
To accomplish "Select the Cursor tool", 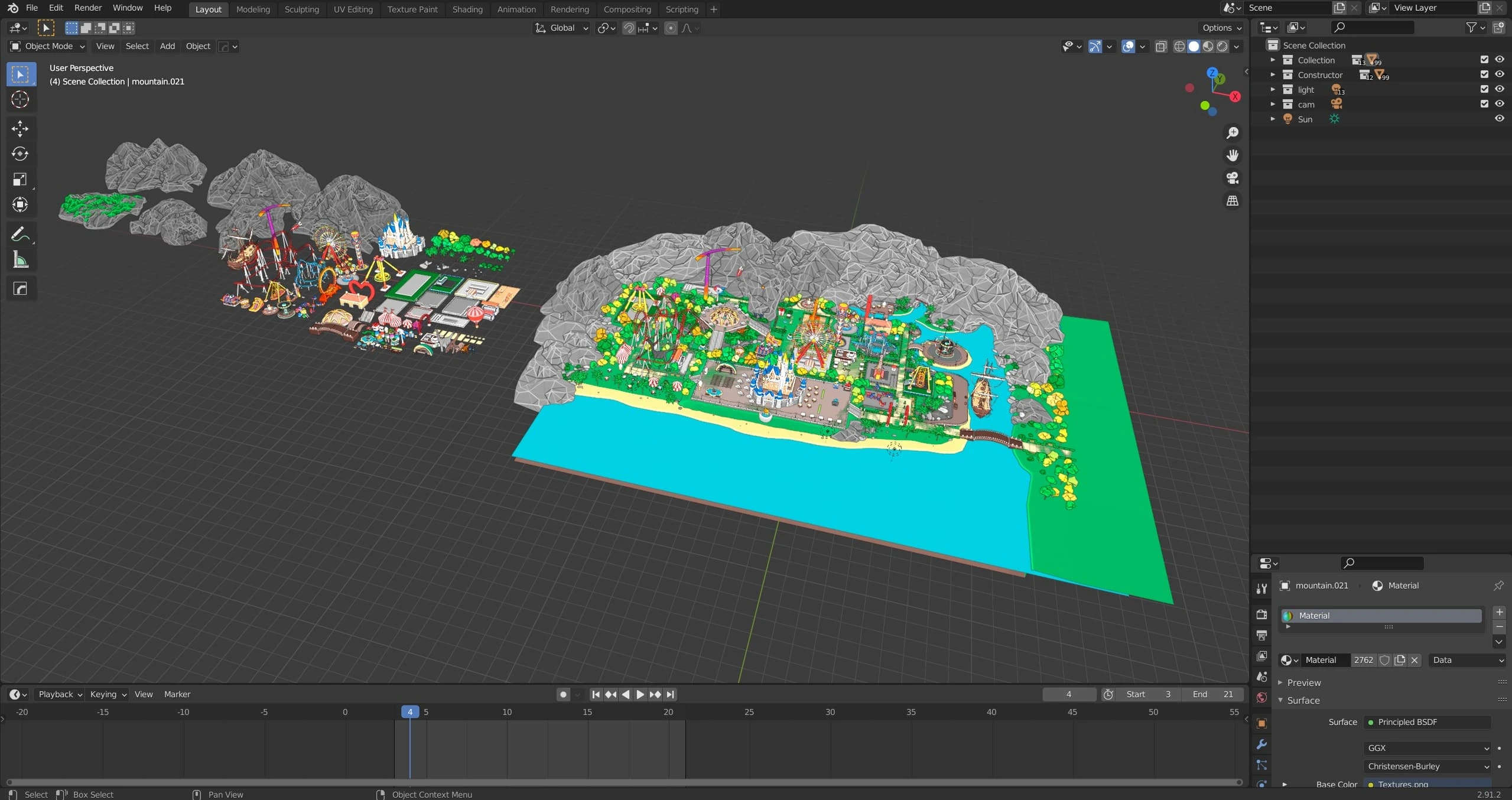I will pyautogui.click(x=20, y=99).
